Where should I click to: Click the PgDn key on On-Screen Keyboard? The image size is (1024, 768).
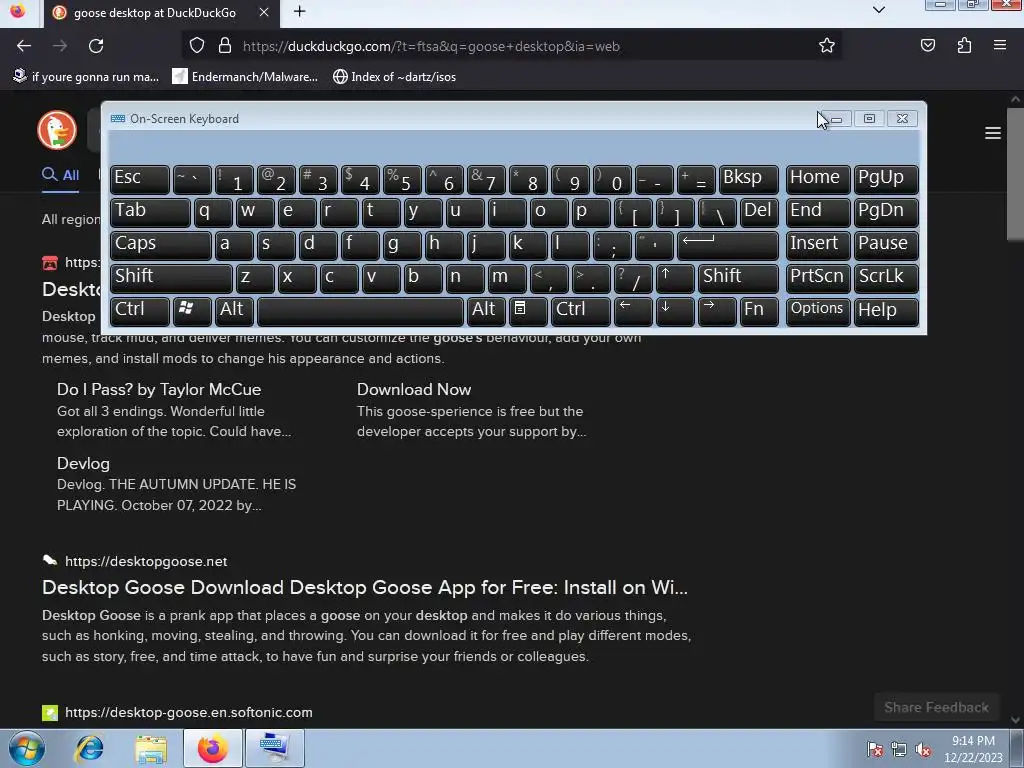(x=886, y=212)
